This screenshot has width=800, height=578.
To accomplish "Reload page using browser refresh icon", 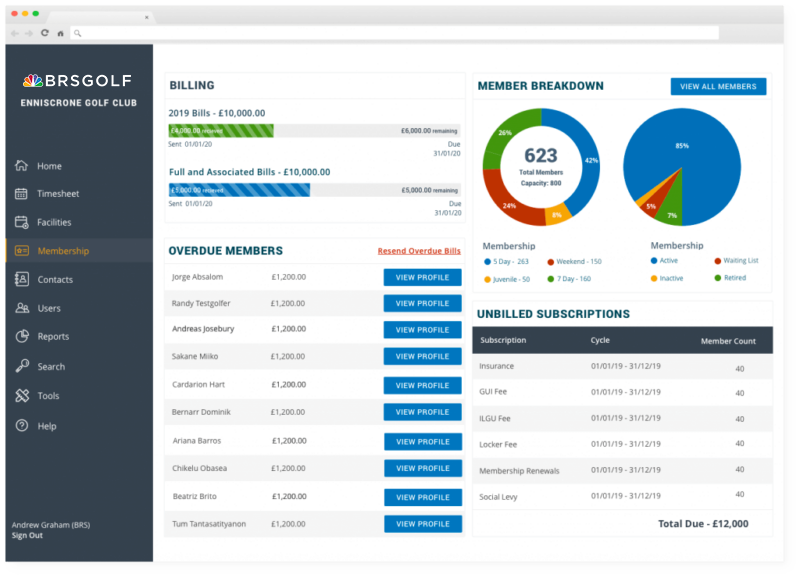I will pos(44,33).
